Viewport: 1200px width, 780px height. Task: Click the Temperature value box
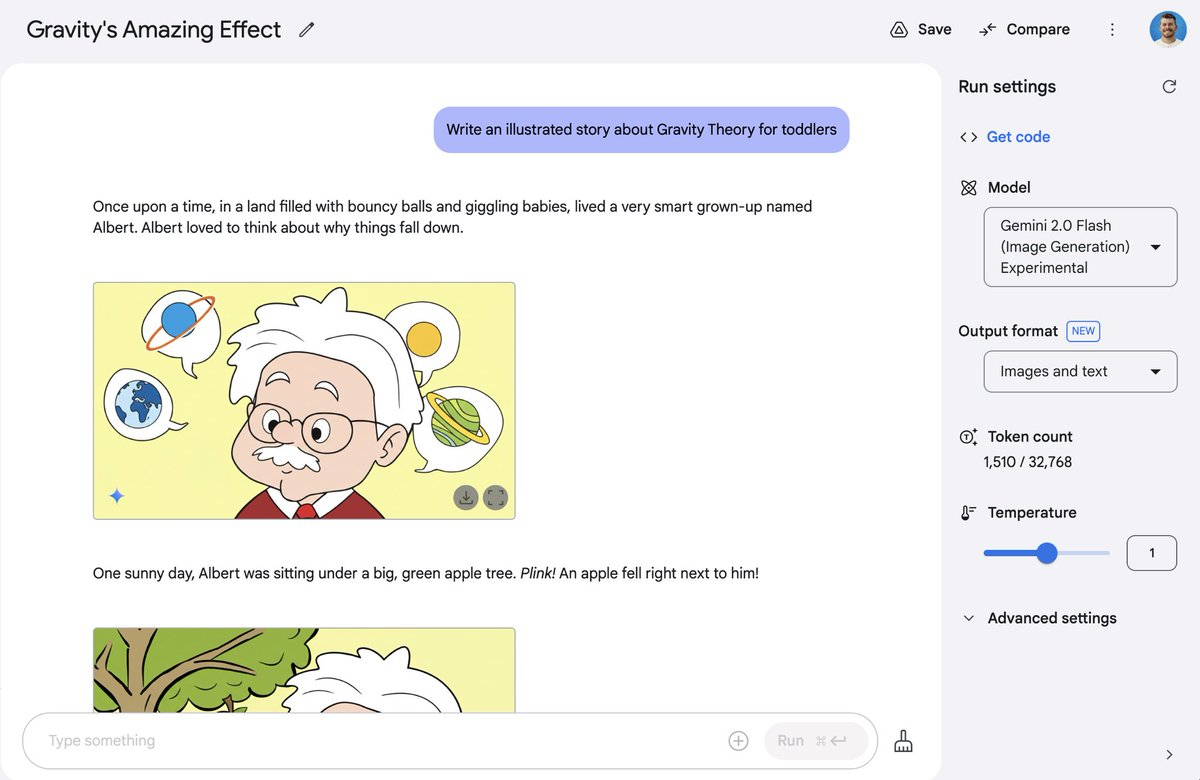[x=1151, y=553]
